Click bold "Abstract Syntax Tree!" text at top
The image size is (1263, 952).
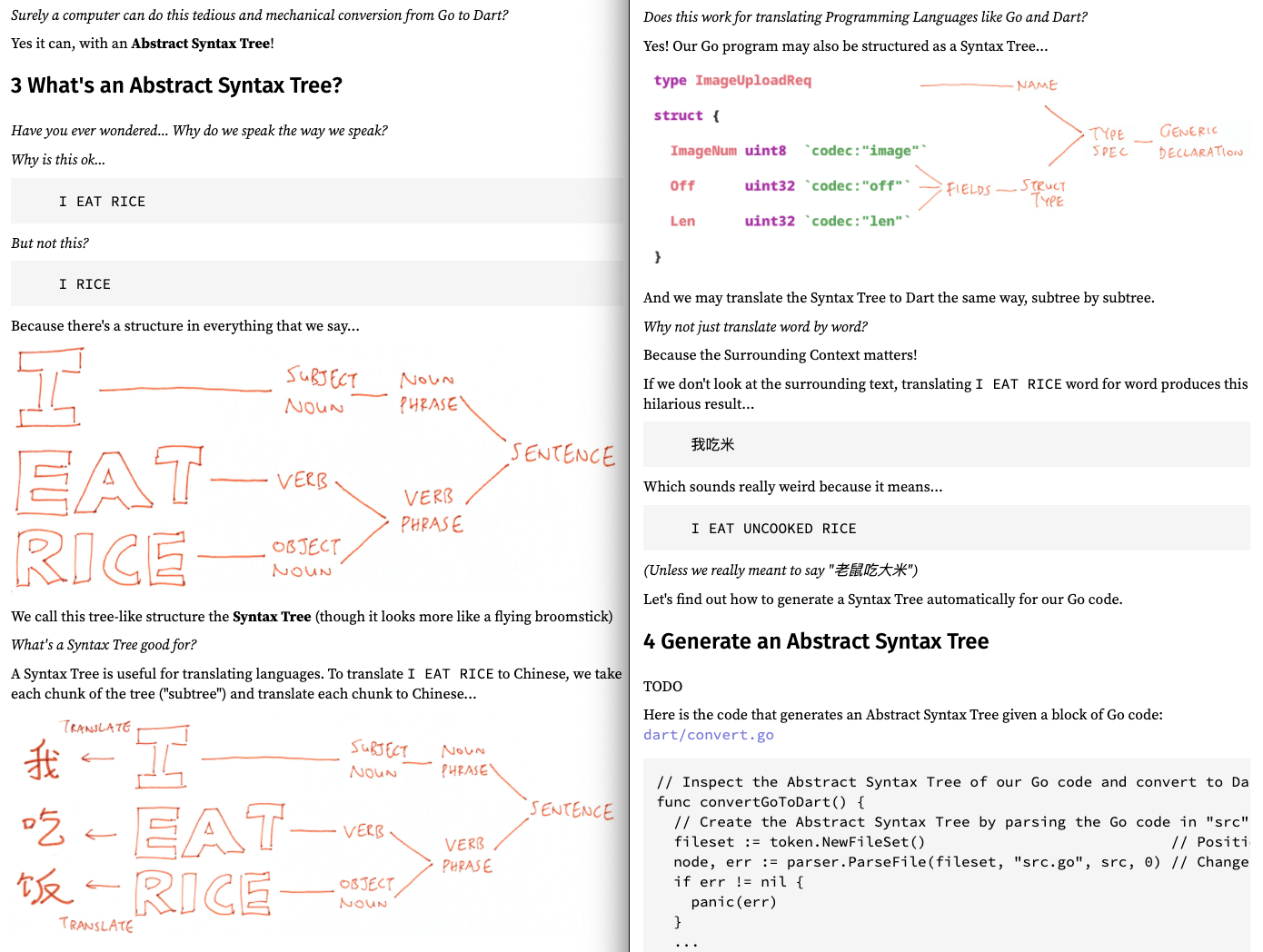202,44
